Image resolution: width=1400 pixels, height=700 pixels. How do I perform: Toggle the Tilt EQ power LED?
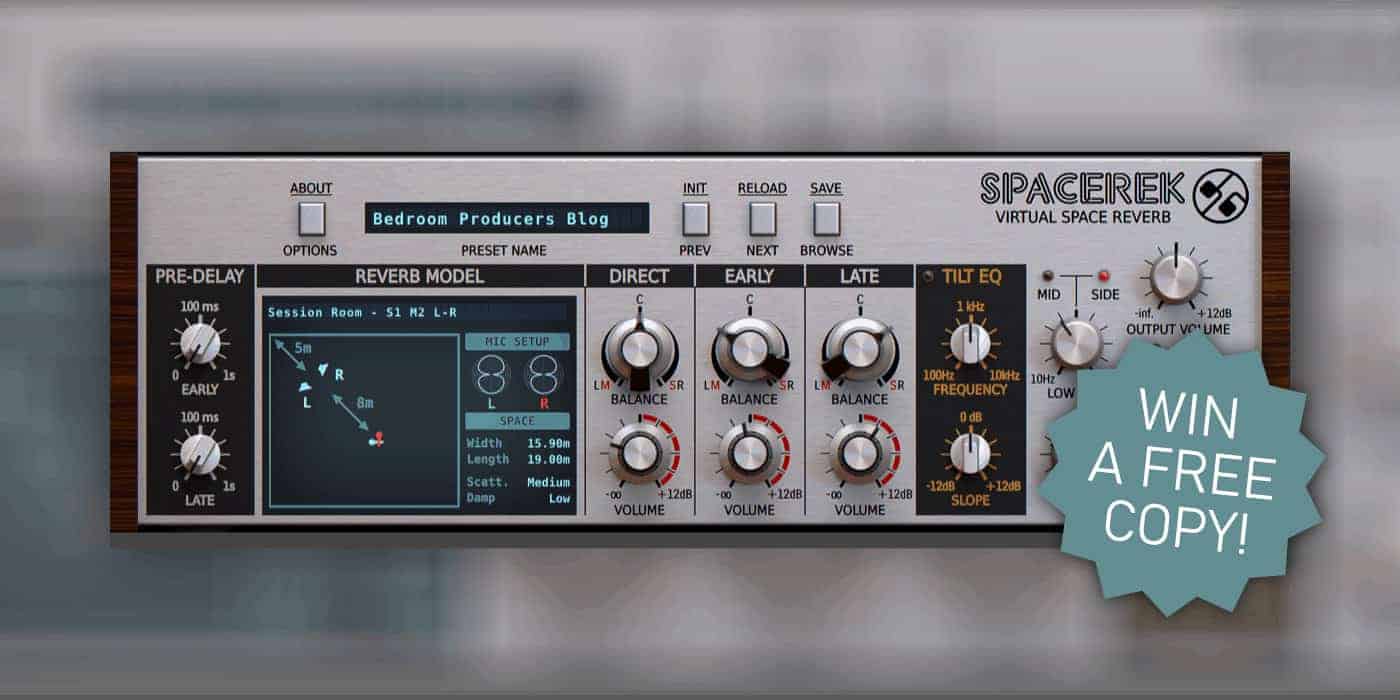point(930,277)
